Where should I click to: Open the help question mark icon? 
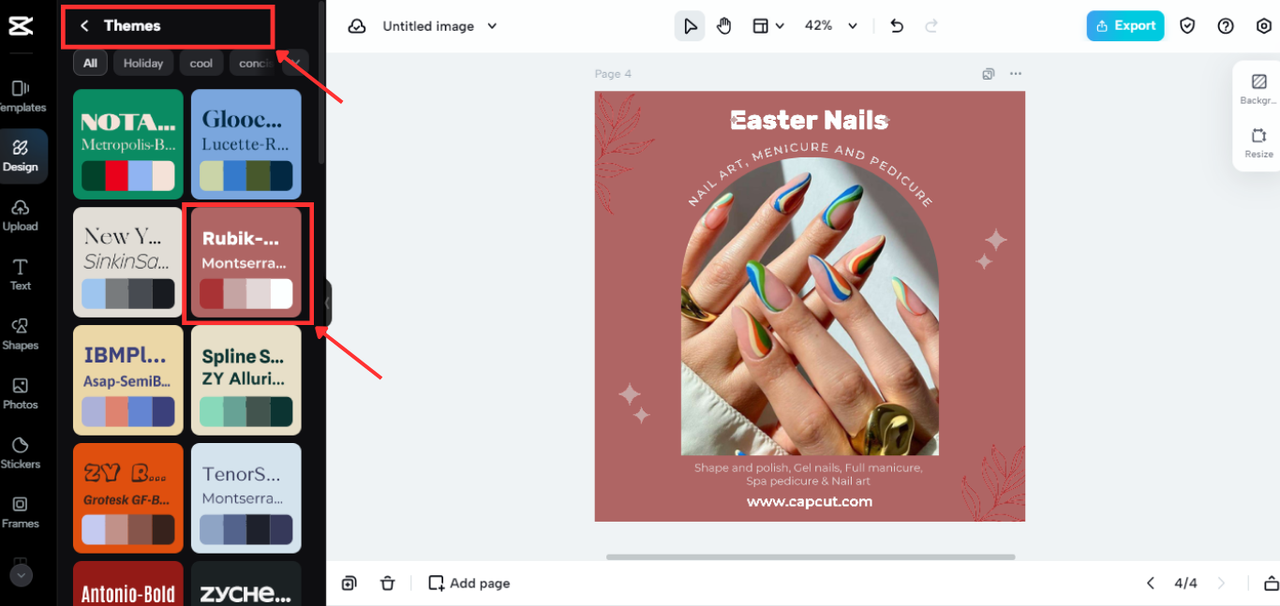click(1226, 26)
